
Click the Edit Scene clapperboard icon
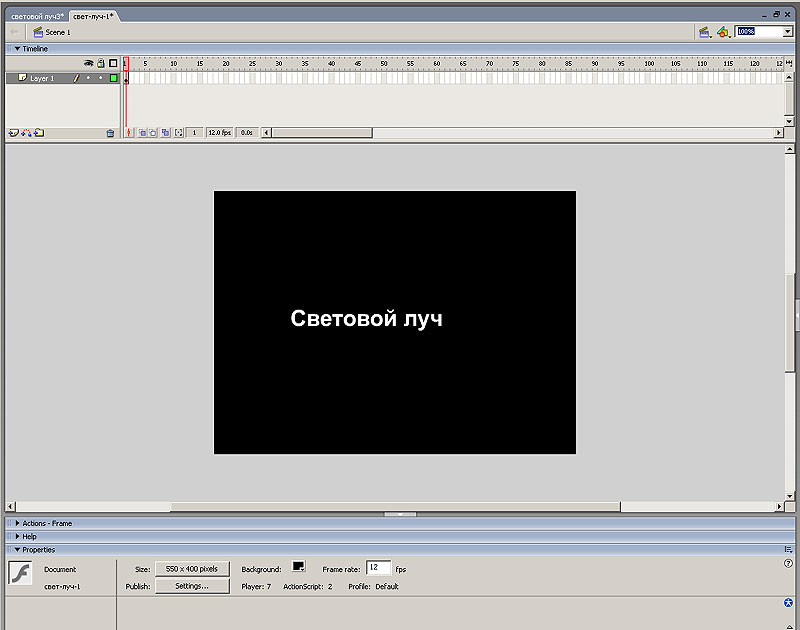point(704,32)
